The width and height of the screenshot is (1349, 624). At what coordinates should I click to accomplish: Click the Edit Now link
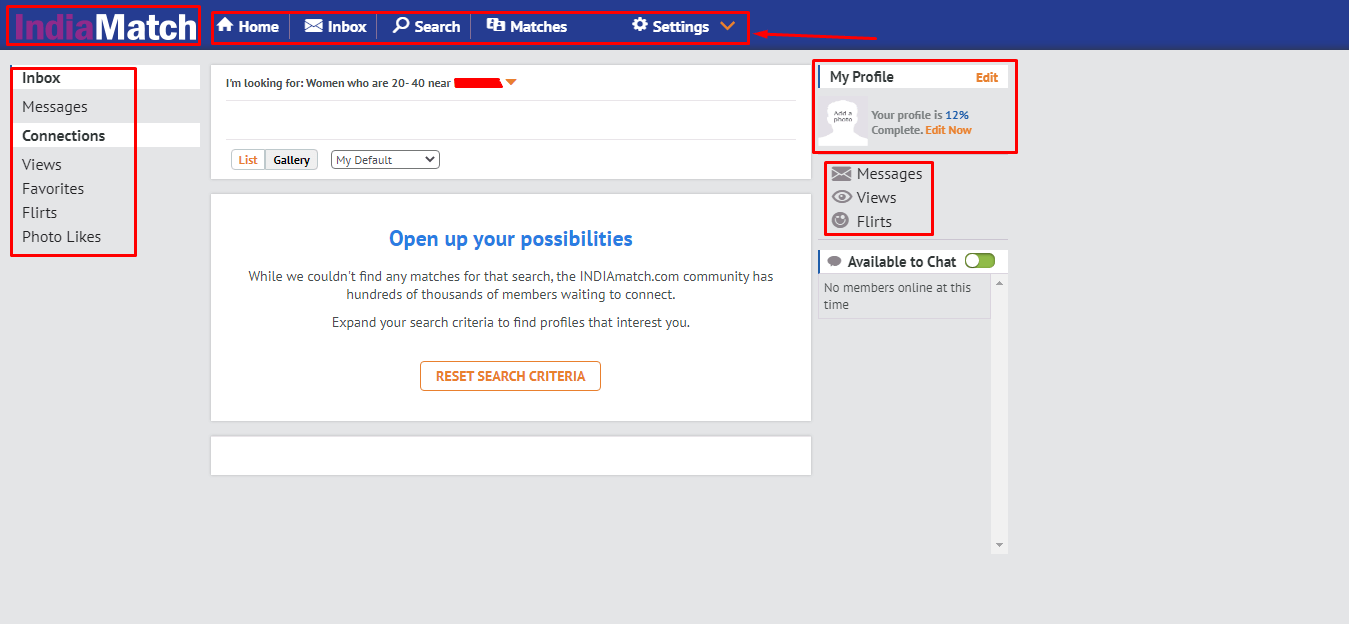[x=948, y=130]
